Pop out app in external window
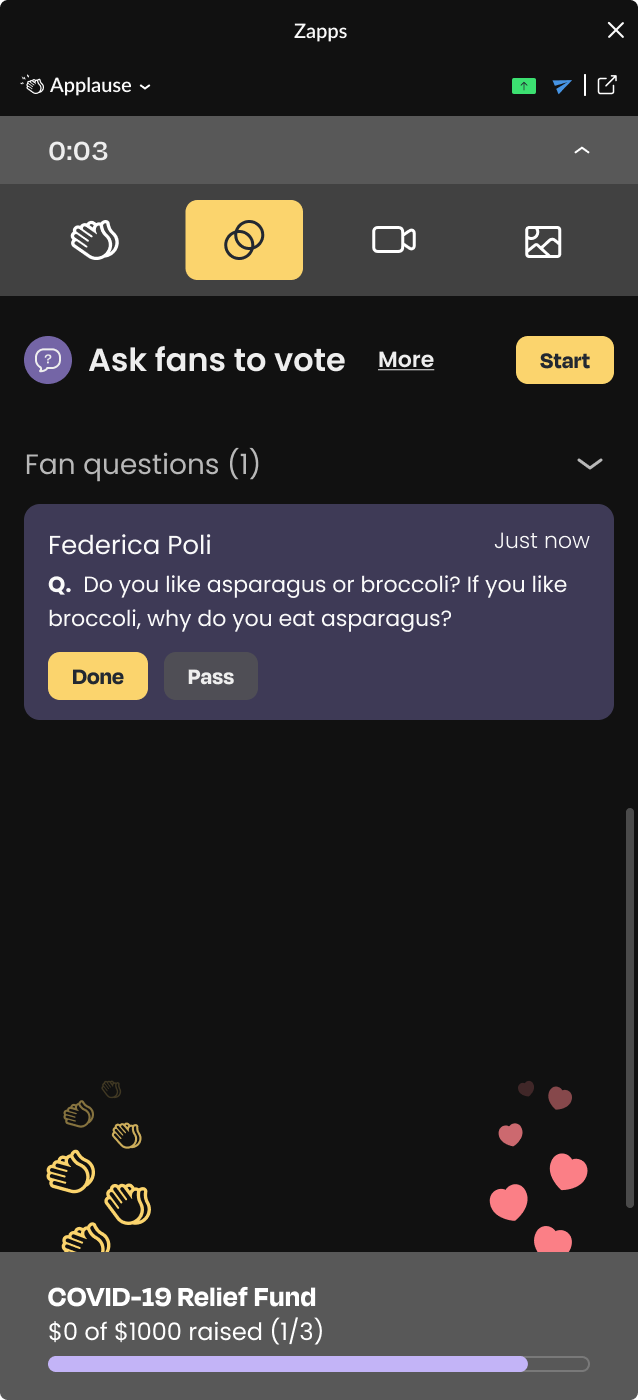The height and width of the screenshot is (1400, 638). point(607,85)
